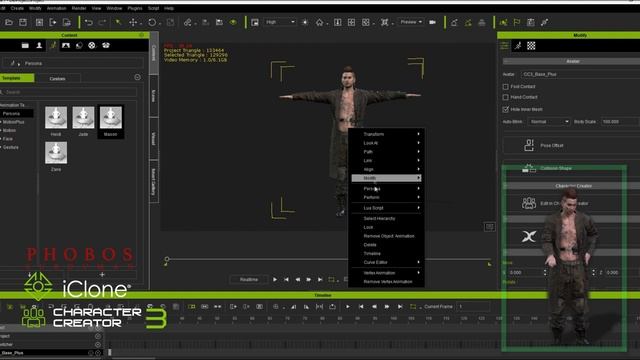Viewport: 640px width, 360px height.
Task: Click the home camera view icon
Action: (x=320, y=22)
